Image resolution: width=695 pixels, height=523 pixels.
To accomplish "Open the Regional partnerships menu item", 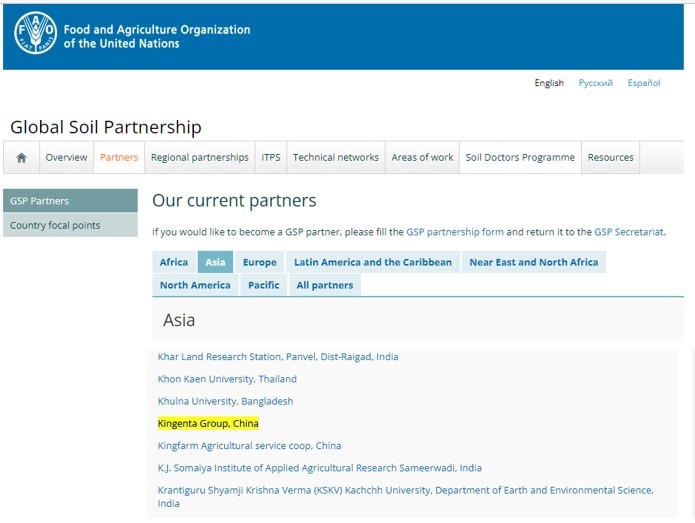I will tap(199, 158).
